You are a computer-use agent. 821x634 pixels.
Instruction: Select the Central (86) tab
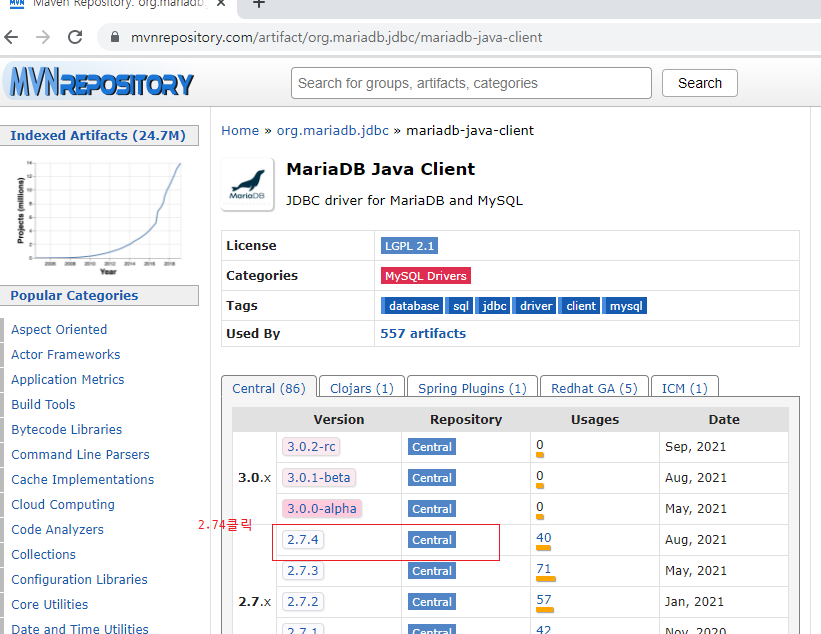(x=269, y=388)
